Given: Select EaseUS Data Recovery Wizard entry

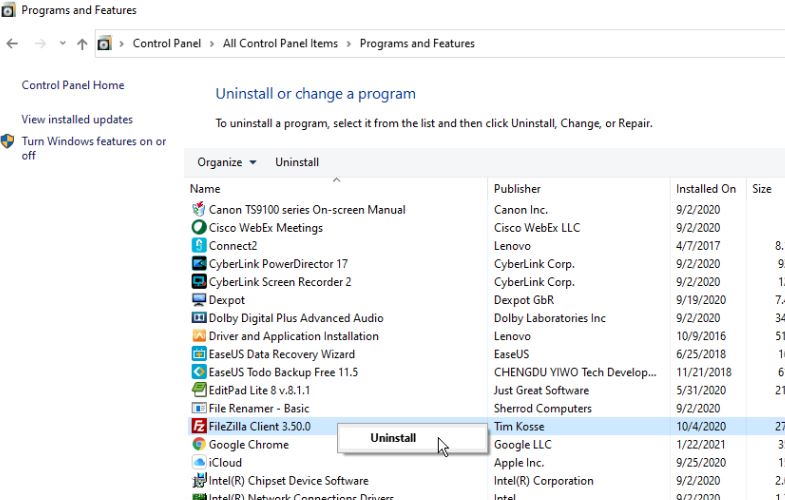Looking at the screenshot, I should point(282,353).
